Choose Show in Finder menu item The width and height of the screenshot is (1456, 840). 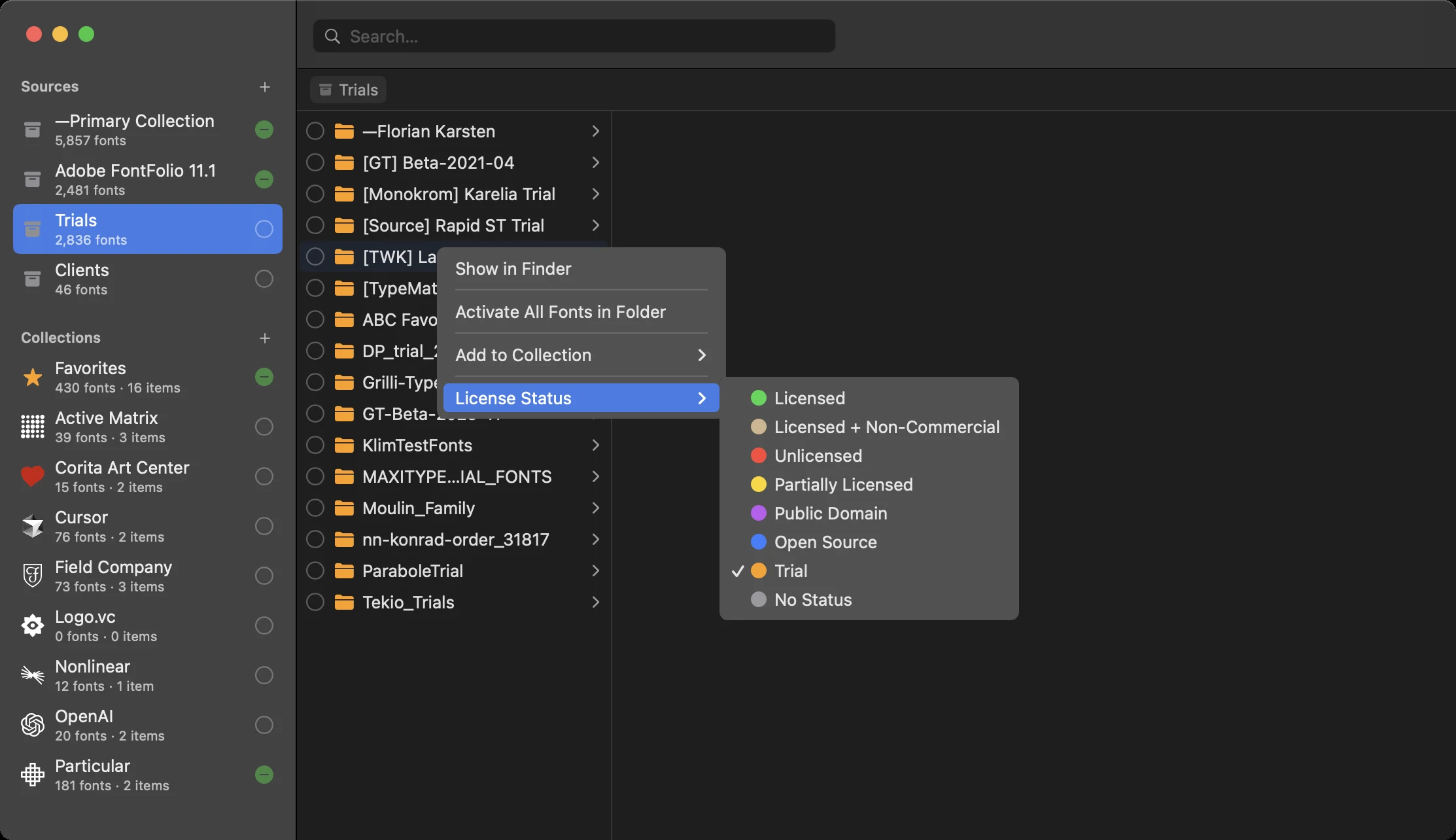pos(581,269)
